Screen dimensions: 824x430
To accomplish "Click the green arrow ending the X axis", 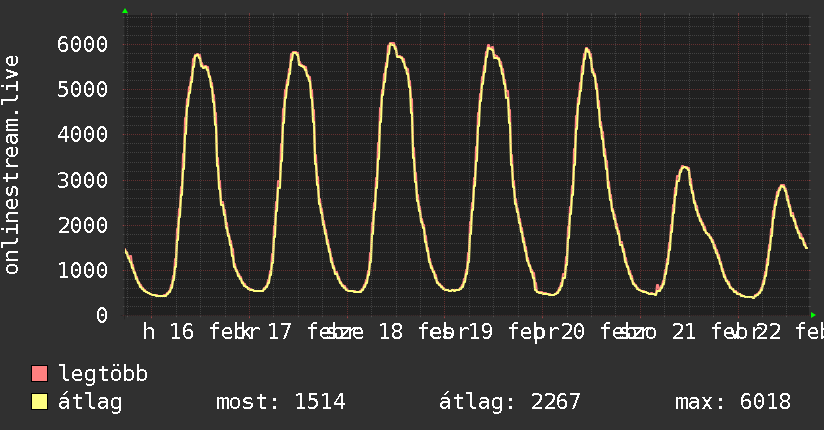I will coord(813,315).
